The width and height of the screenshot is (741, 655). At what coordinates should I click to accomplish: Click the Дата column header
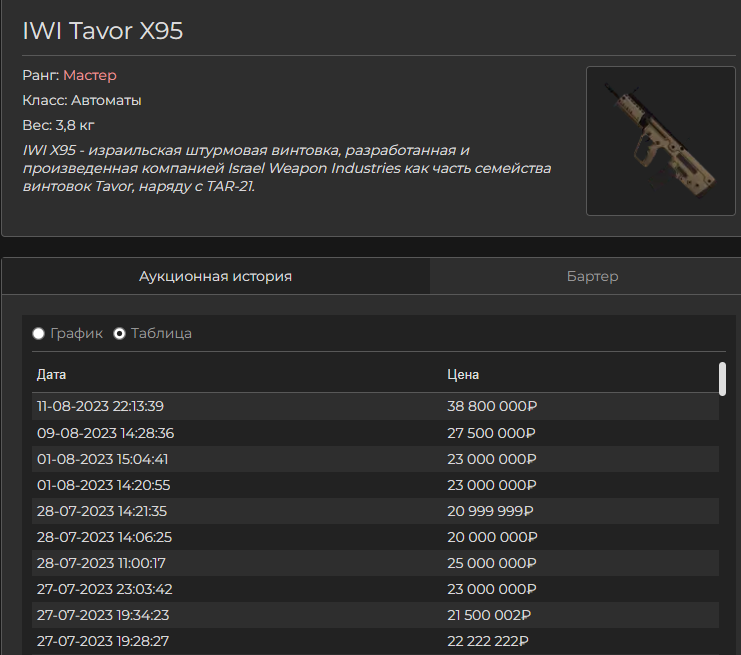pyautogui.click(x=52, y=375)
